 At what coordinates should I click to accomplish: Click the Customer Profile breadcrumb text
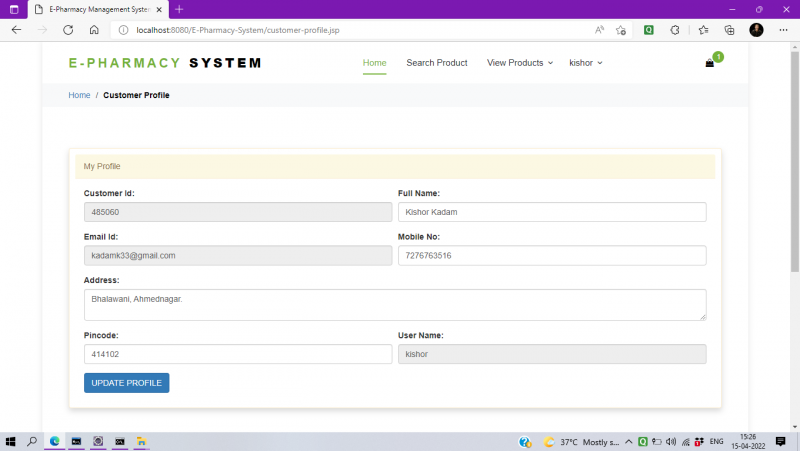point(136,95)
